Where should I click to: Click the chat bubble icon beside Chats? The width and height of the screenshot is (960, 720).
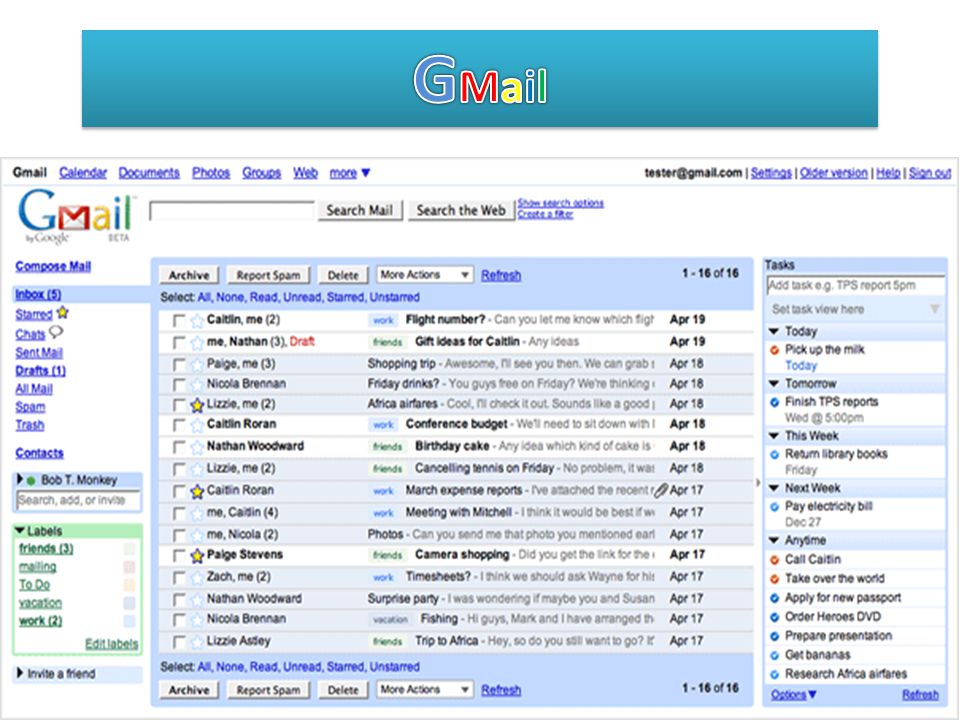click(x=56, y=332)
